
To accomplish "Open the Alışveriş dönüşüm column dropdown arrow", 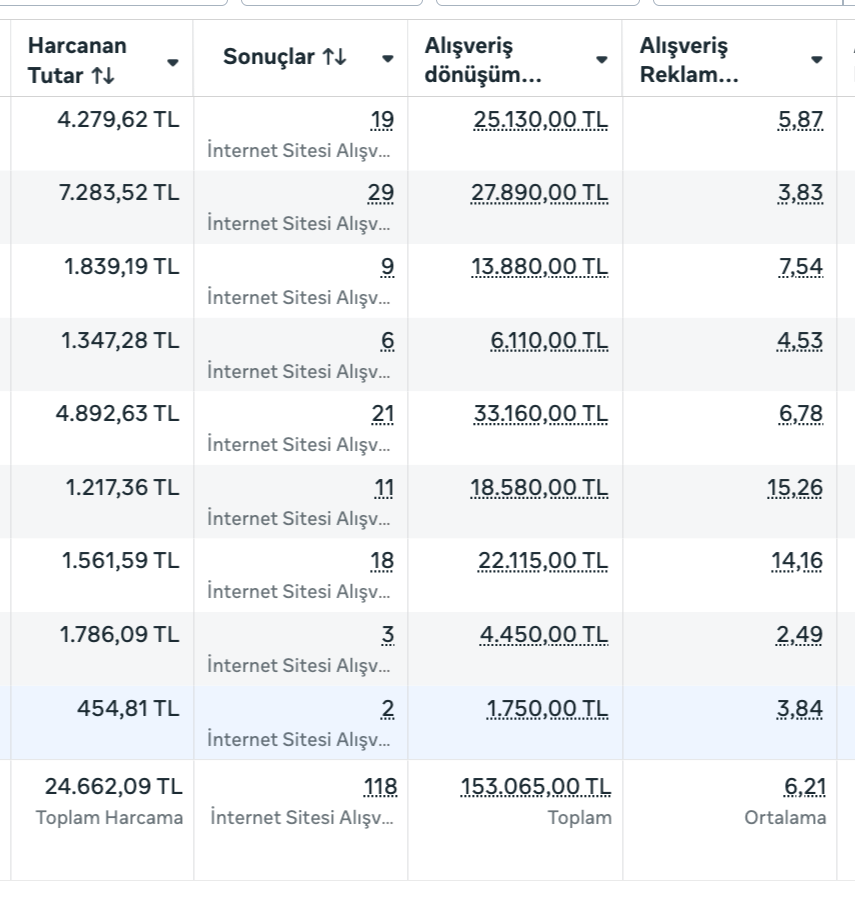I will tap(602, 59).
